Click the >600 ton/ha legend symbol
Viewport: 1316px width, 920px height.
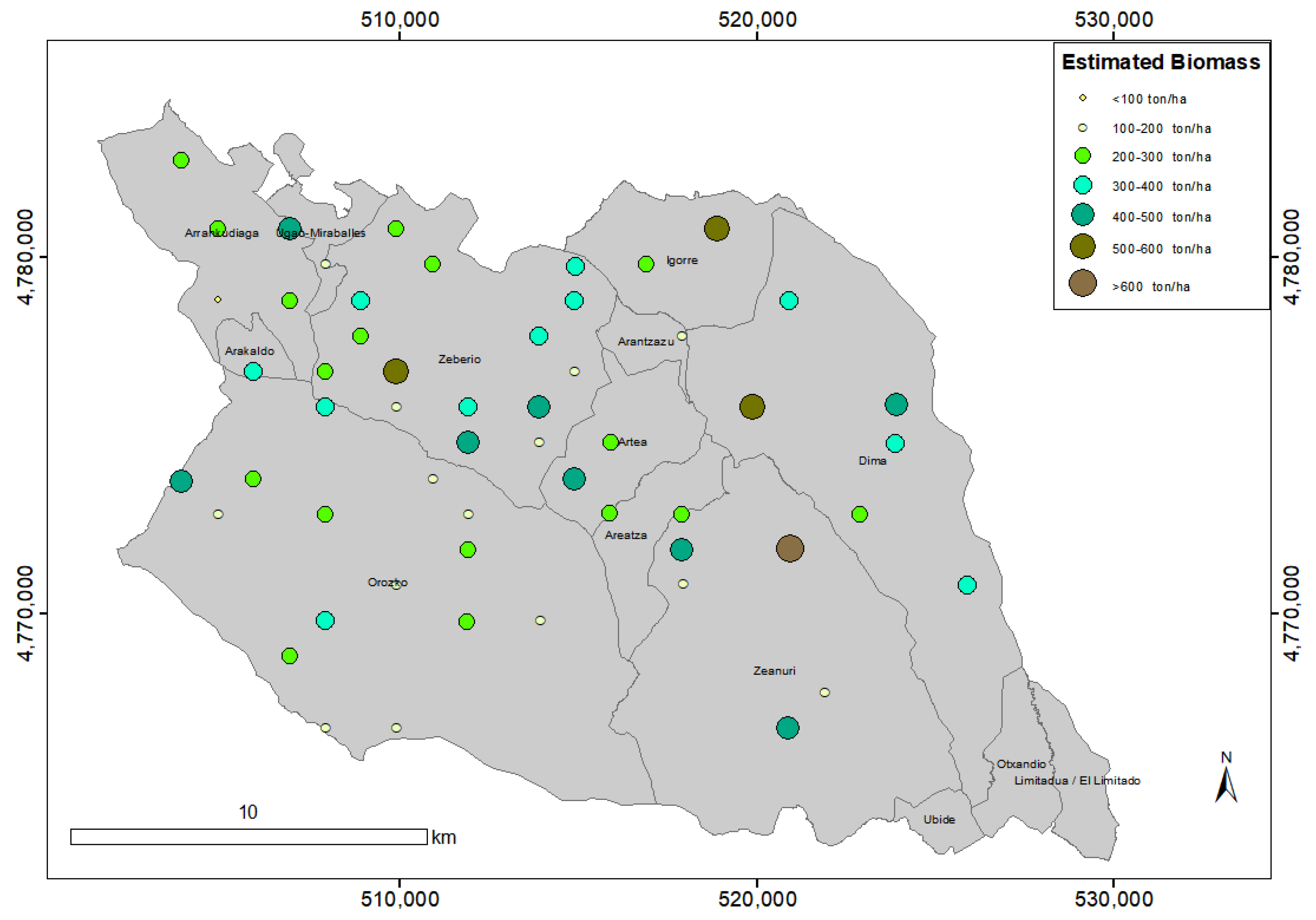(1082, 283)
